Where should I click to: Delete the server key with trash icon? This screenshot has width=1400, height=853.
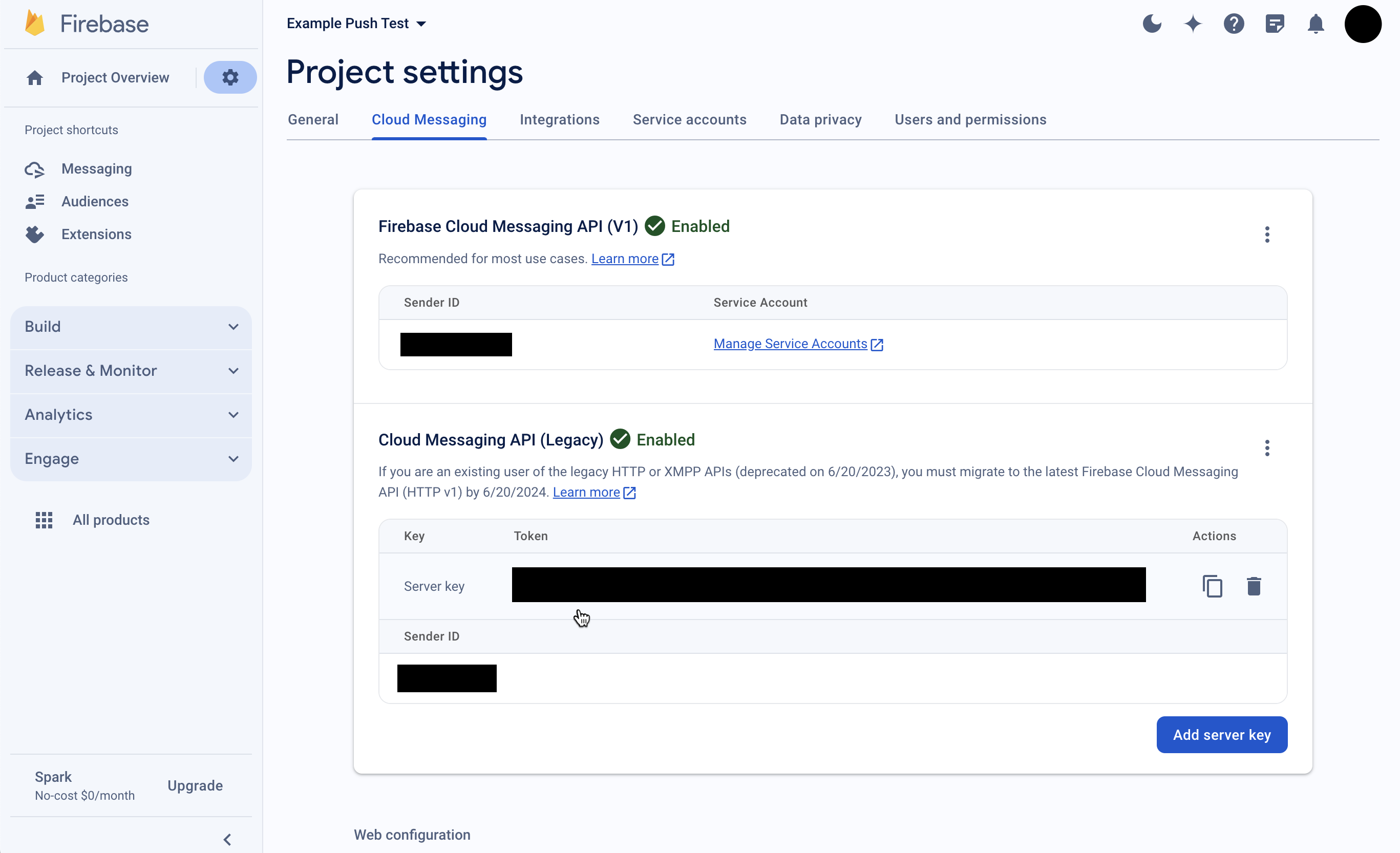[x=1254, y=586]
